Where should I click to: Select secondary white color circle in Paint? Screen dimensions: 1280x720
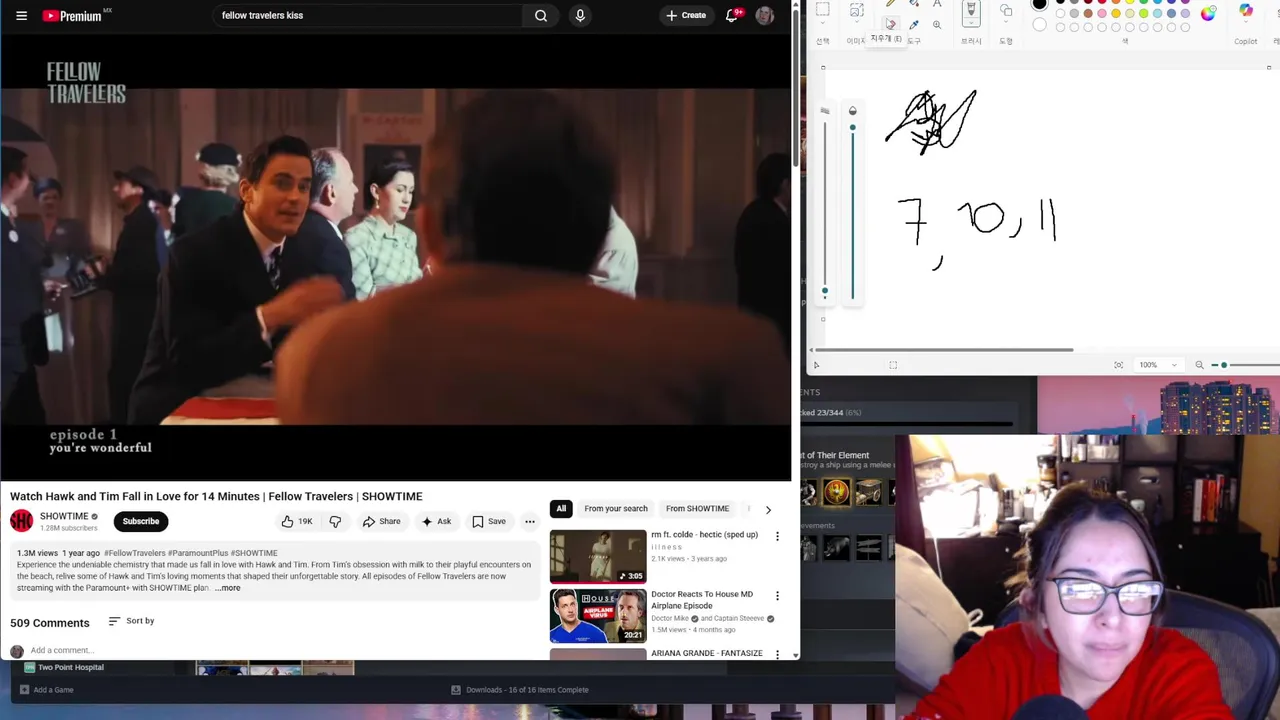[x=1040, y=25]
